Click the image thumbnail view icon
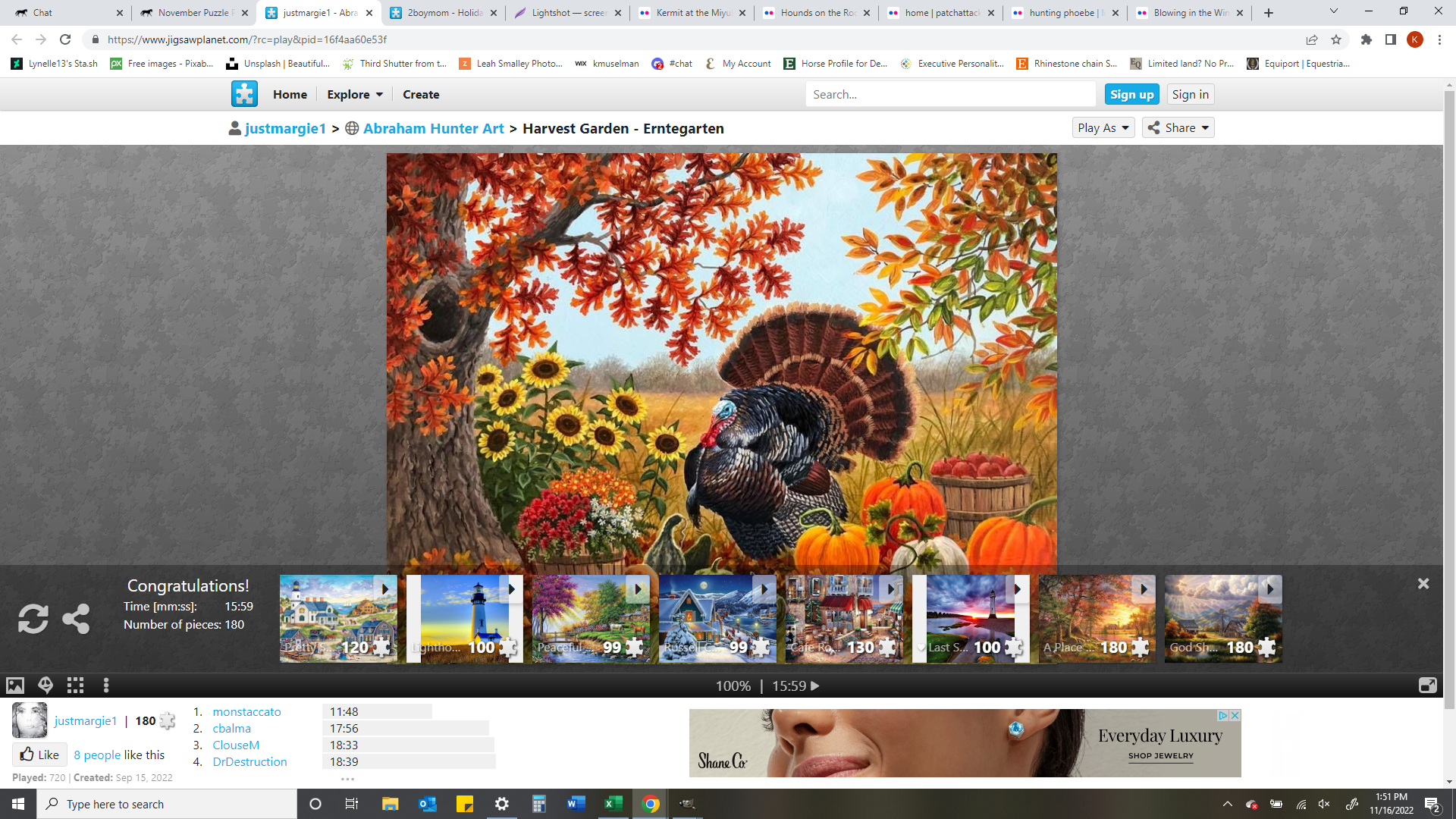Viewport: 1456px width, 819px height. click(x=14, y=685)
